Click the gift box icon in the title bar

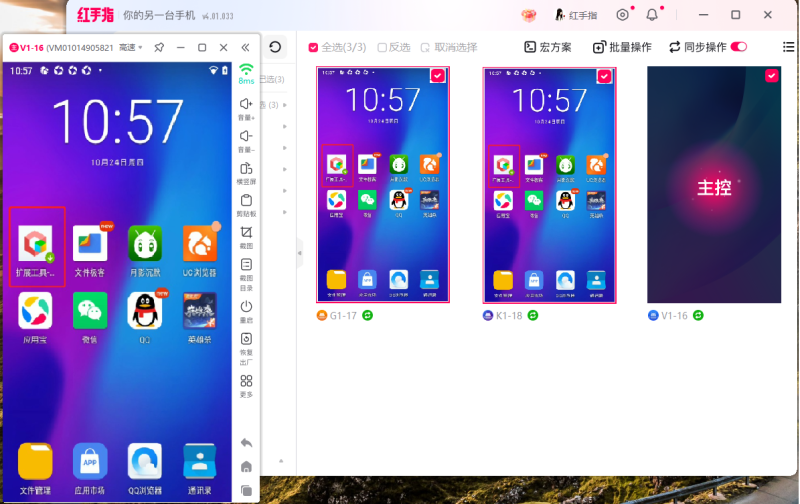tap(529, 15)
